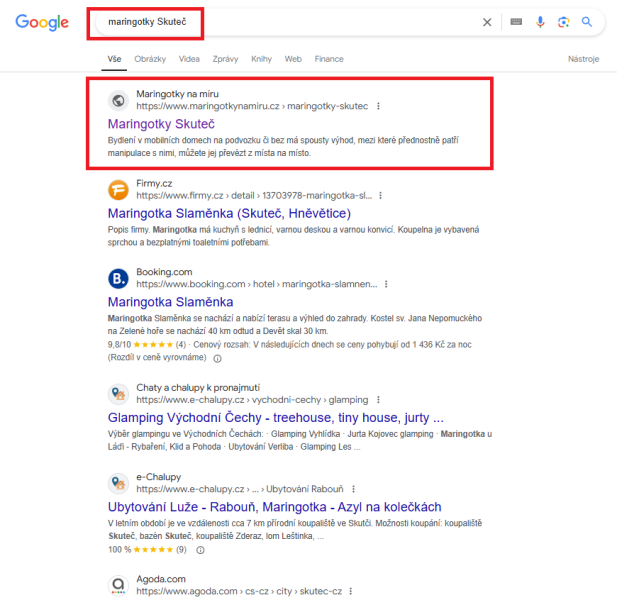Click the Booking.com B favicon
Screen dimensions: 617x600
coord(118,279)
